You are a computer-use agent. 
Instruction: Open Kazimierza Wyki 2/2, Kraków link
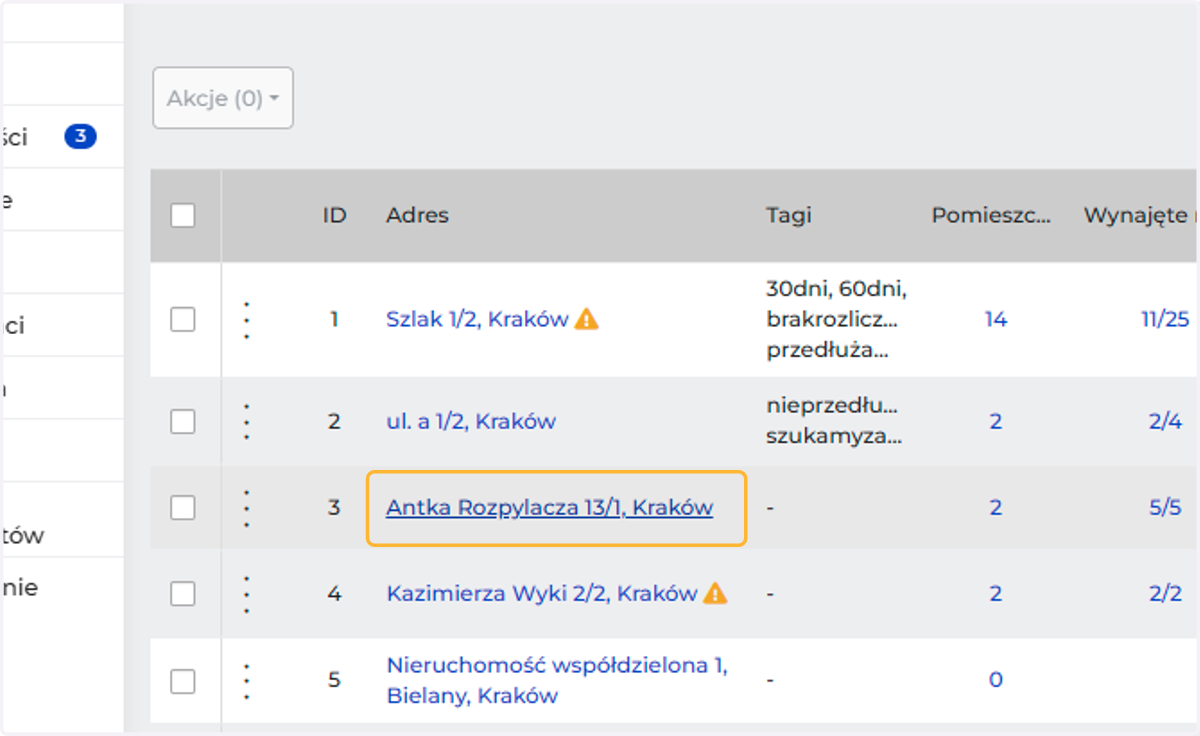tap(542, 593)
